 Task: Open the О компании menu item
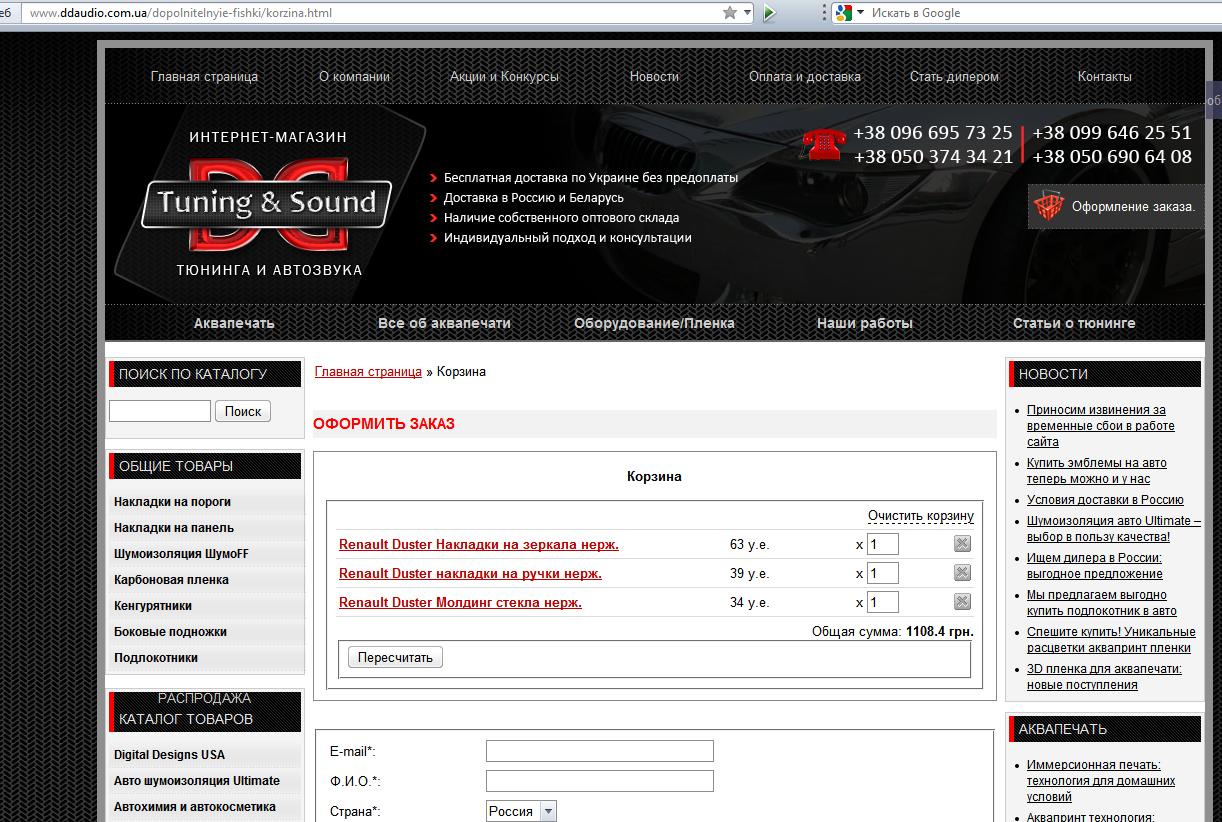[354, 76]
